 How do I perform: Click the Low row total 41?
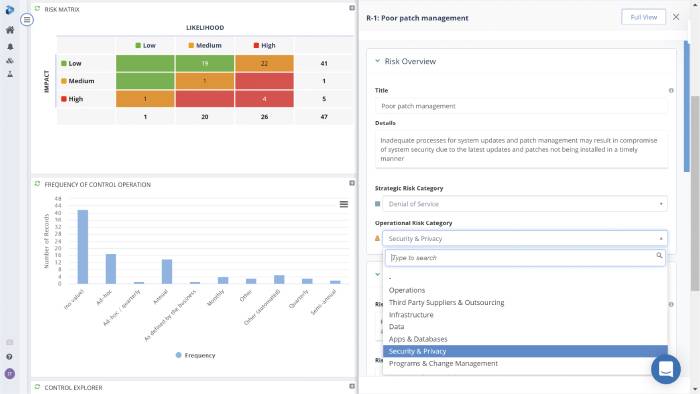pyautogui.click(x=324, y=63)
